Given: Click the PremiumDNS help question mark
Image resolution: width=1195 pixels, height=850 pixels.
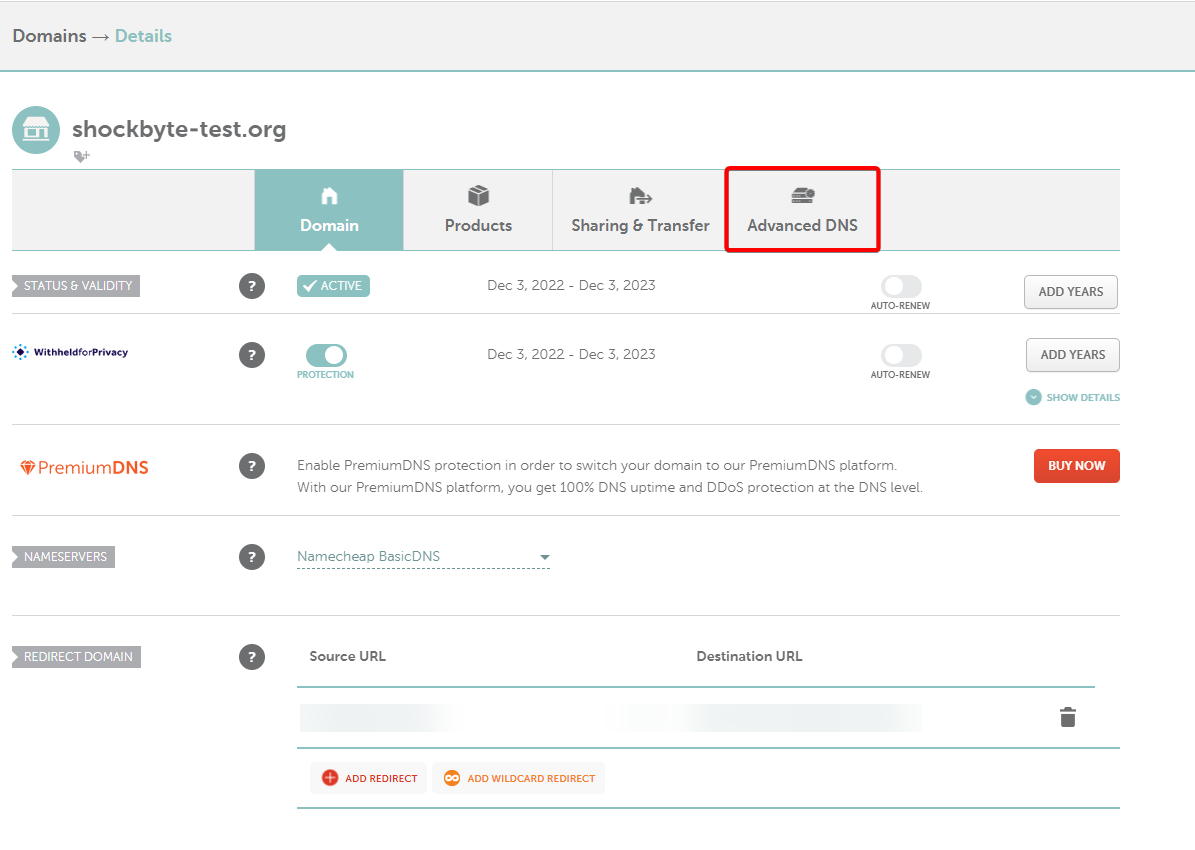Looking at the screenshot, I should [251, 465].
